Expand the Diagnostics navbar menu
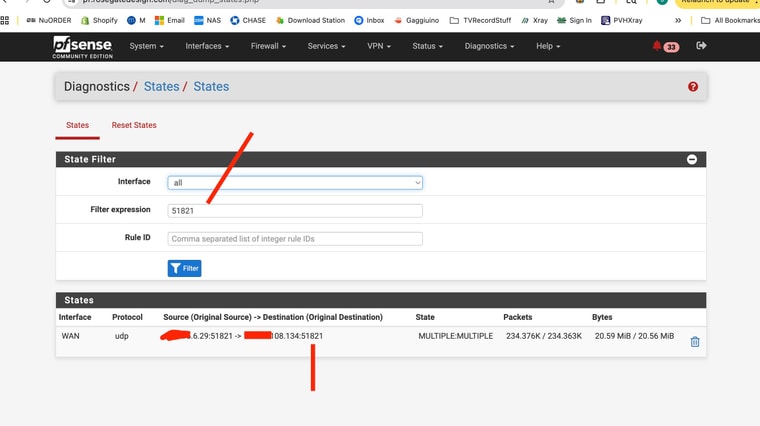The image size is (760, 426). point(489,46)
